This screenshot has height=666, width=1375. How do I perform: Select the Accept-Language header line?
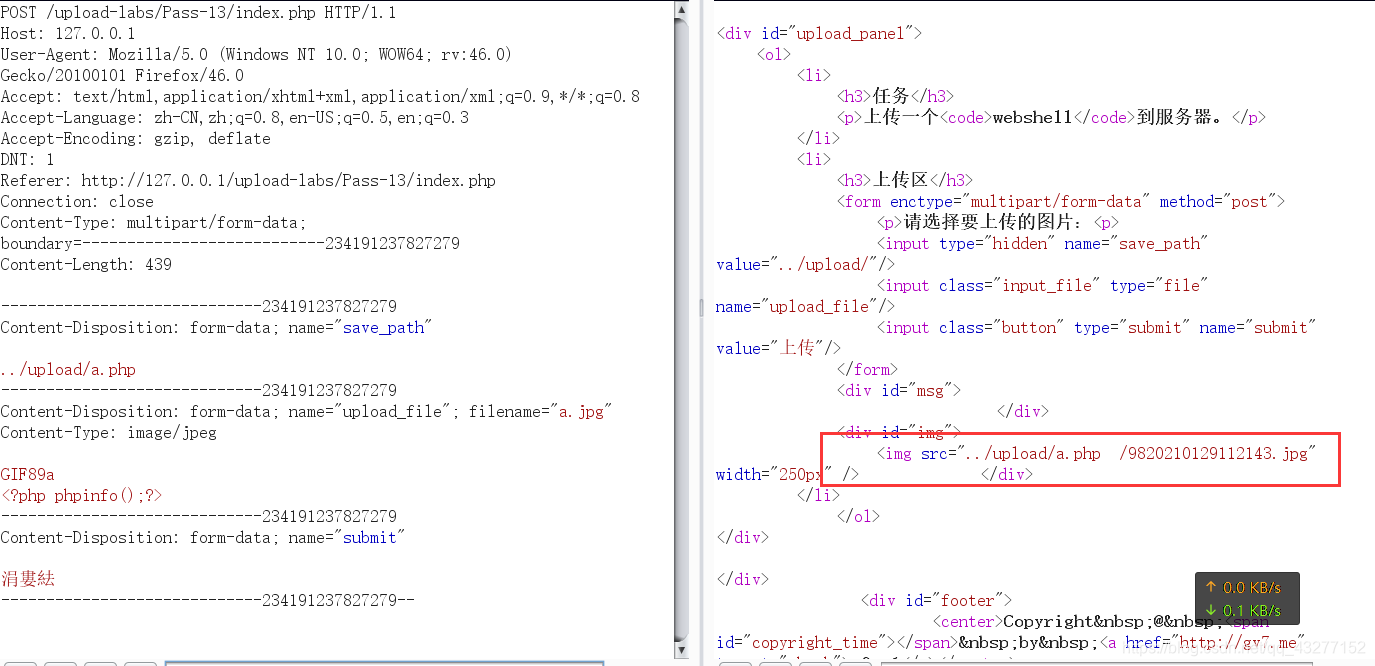pyautogui.click(x=235, y=118)
